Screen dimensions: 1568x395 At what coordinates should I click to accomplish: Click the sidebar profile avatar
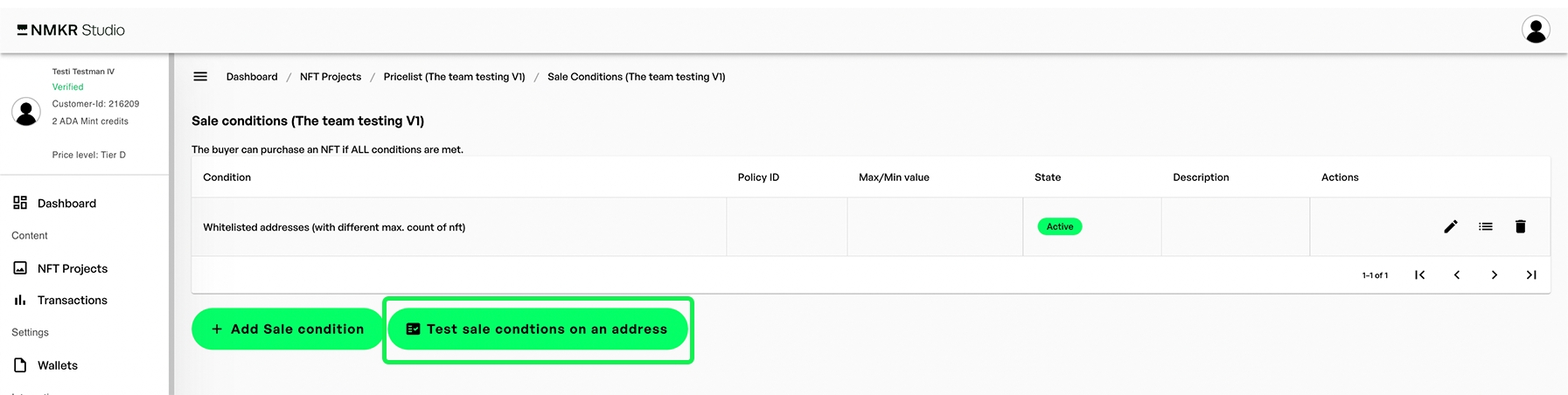(x=26, y=112)
